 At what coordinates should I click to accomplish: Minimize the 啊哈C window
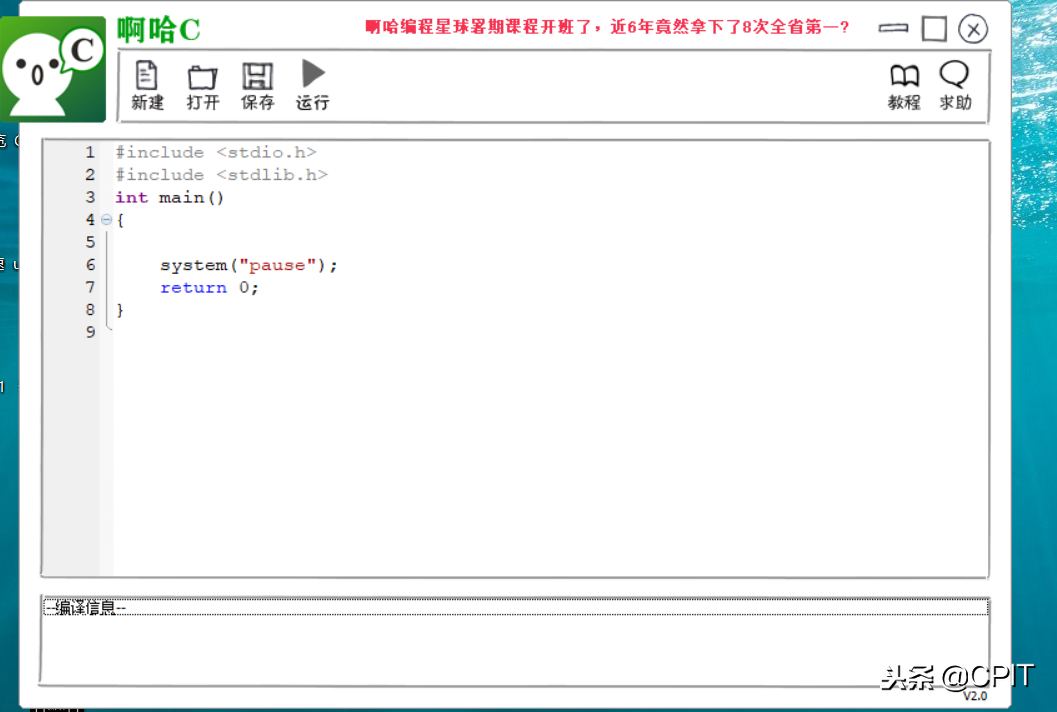[893, 28]
